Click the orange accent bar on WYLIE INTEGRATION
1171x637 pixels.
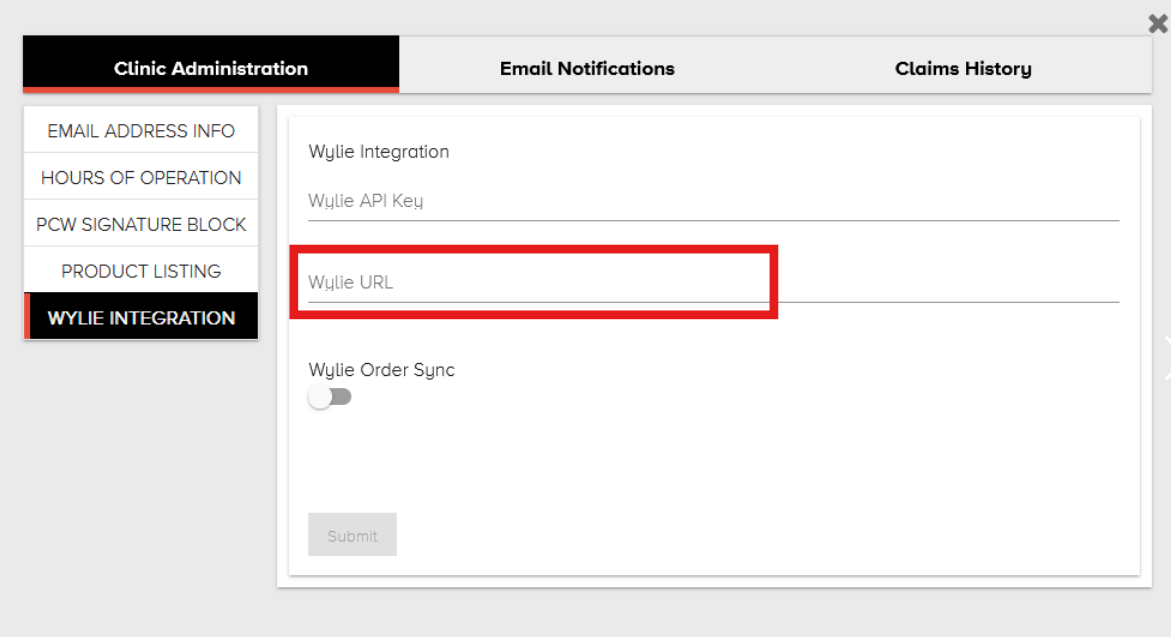[x=27, y=318]
